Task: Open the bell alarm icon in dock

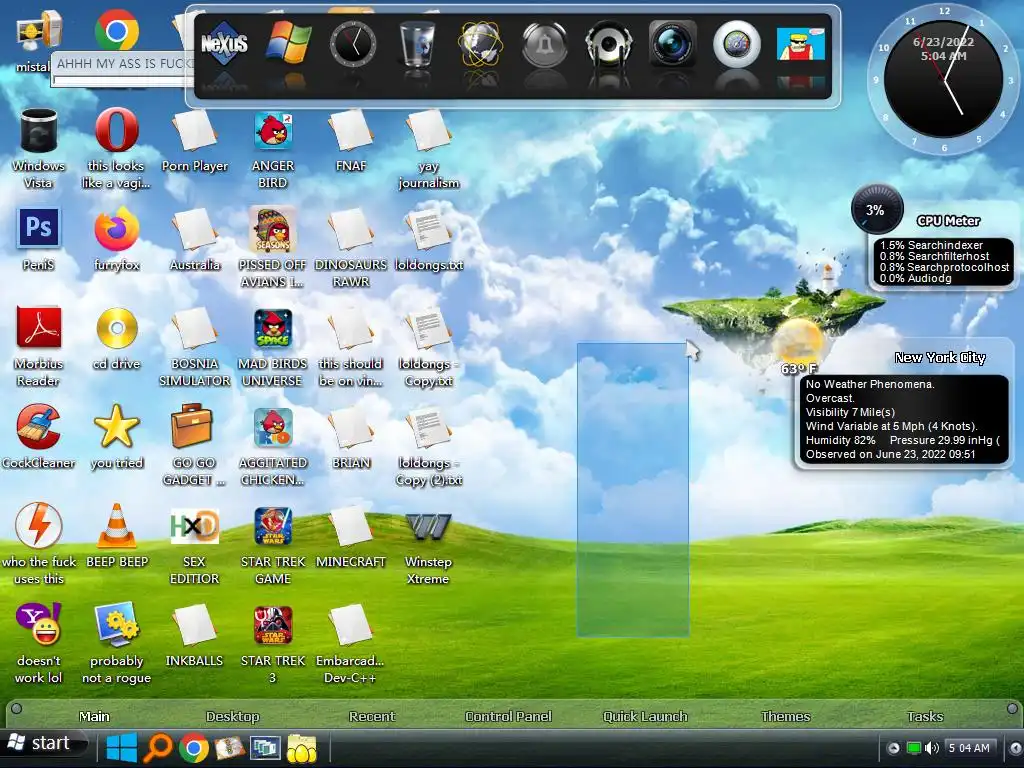Action: point(545,44)
